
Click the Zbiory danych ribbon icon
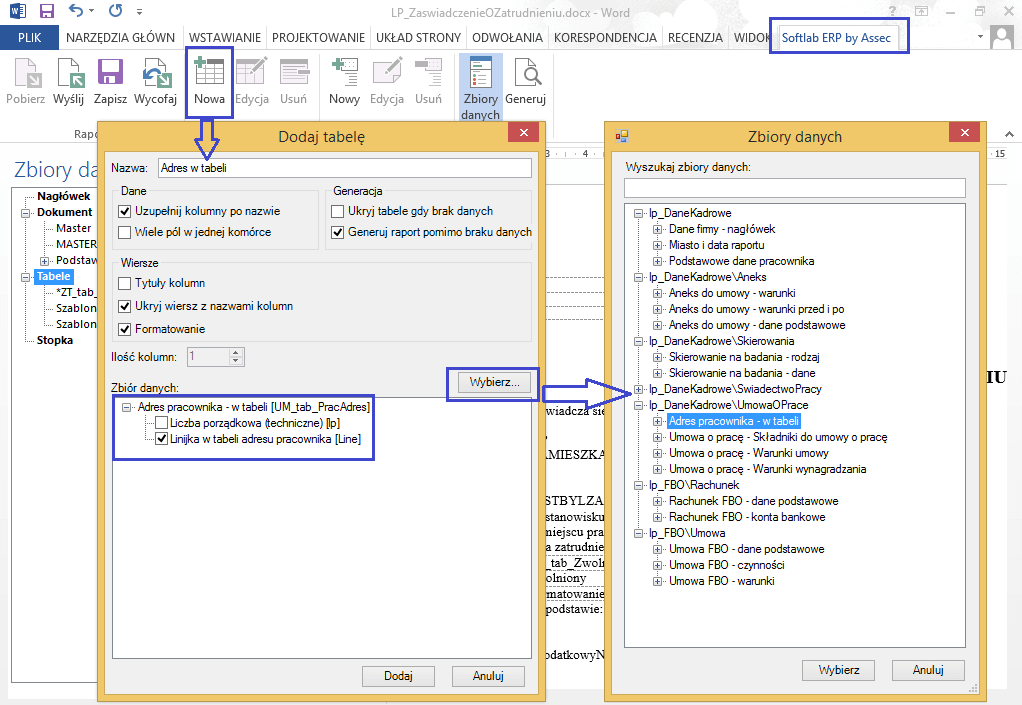click(480, 72)
